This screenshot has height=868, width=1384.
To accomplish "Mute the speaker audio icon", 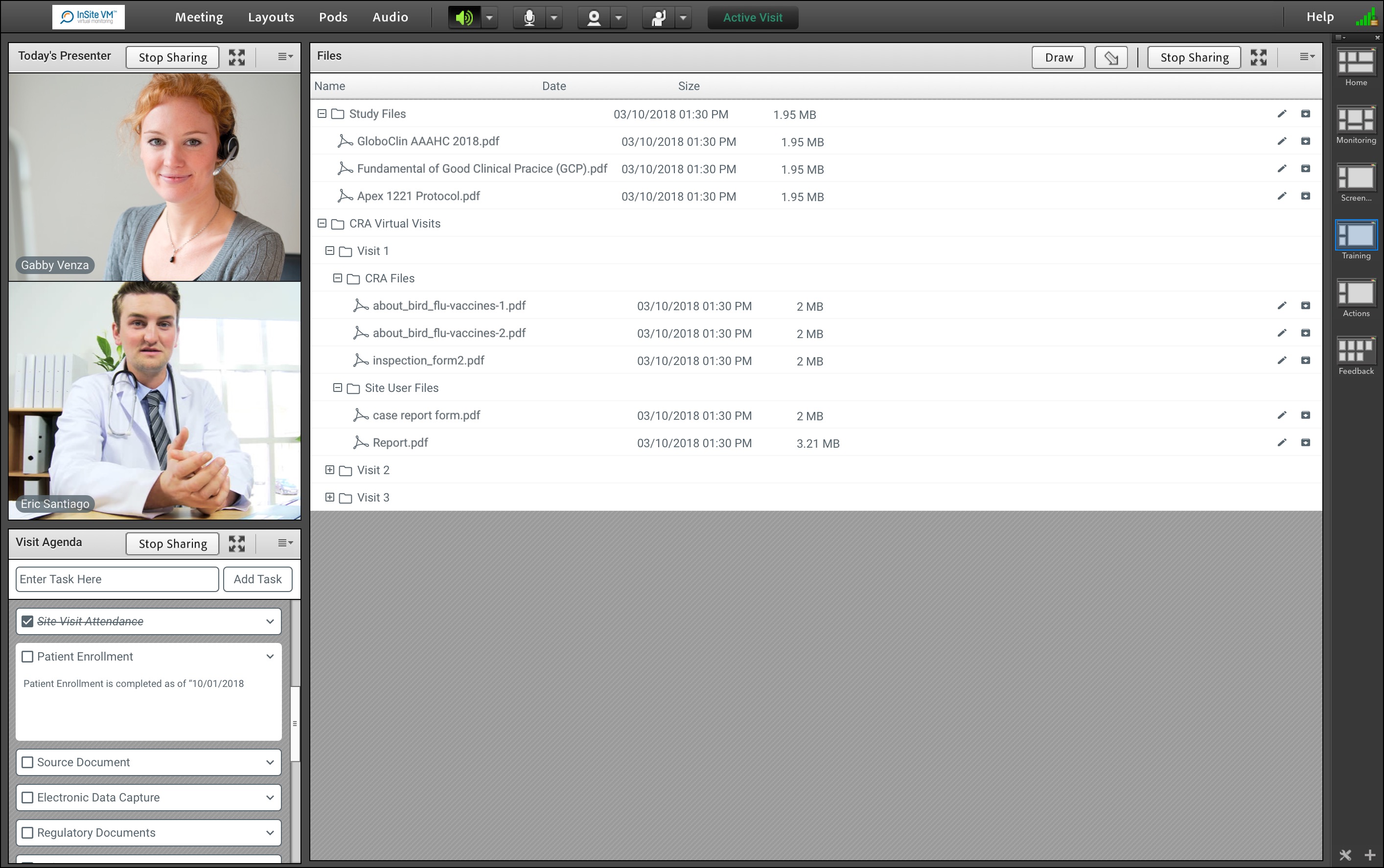I will coord(464,18).
